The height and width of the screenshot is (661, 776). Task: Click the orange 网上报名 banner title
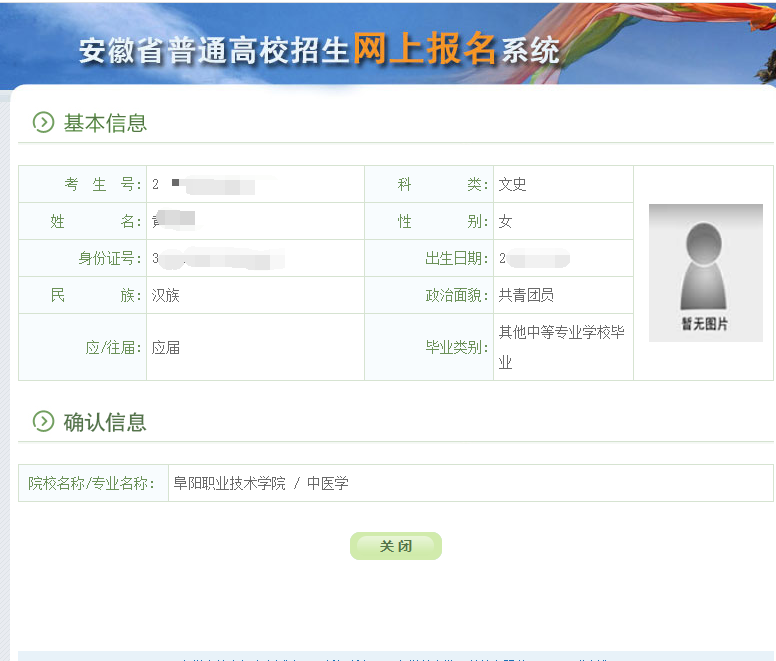(424, 50)
